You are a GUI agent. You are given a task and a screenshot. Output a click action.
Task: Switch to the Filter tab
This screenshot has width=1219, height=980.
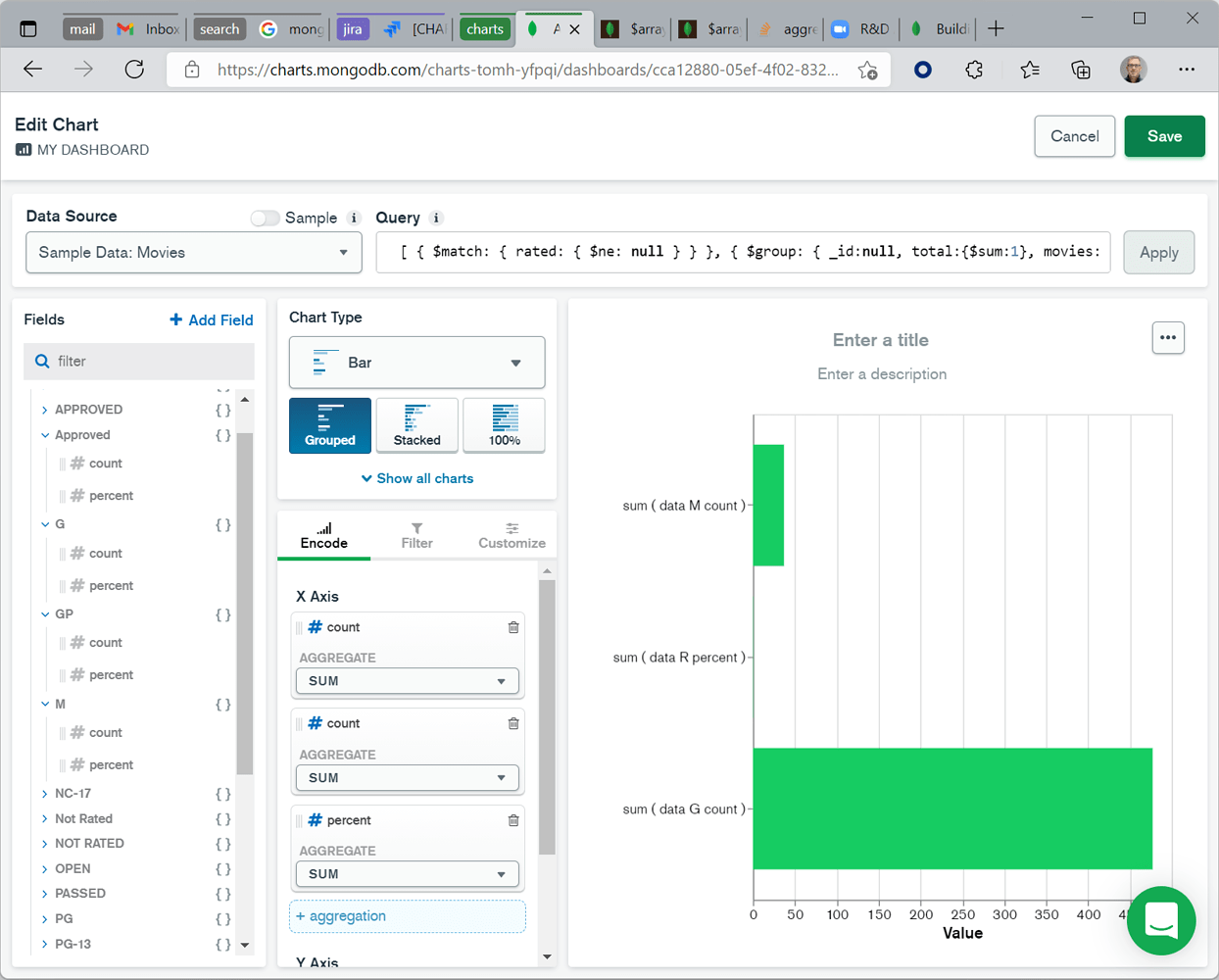pos(416,534)
